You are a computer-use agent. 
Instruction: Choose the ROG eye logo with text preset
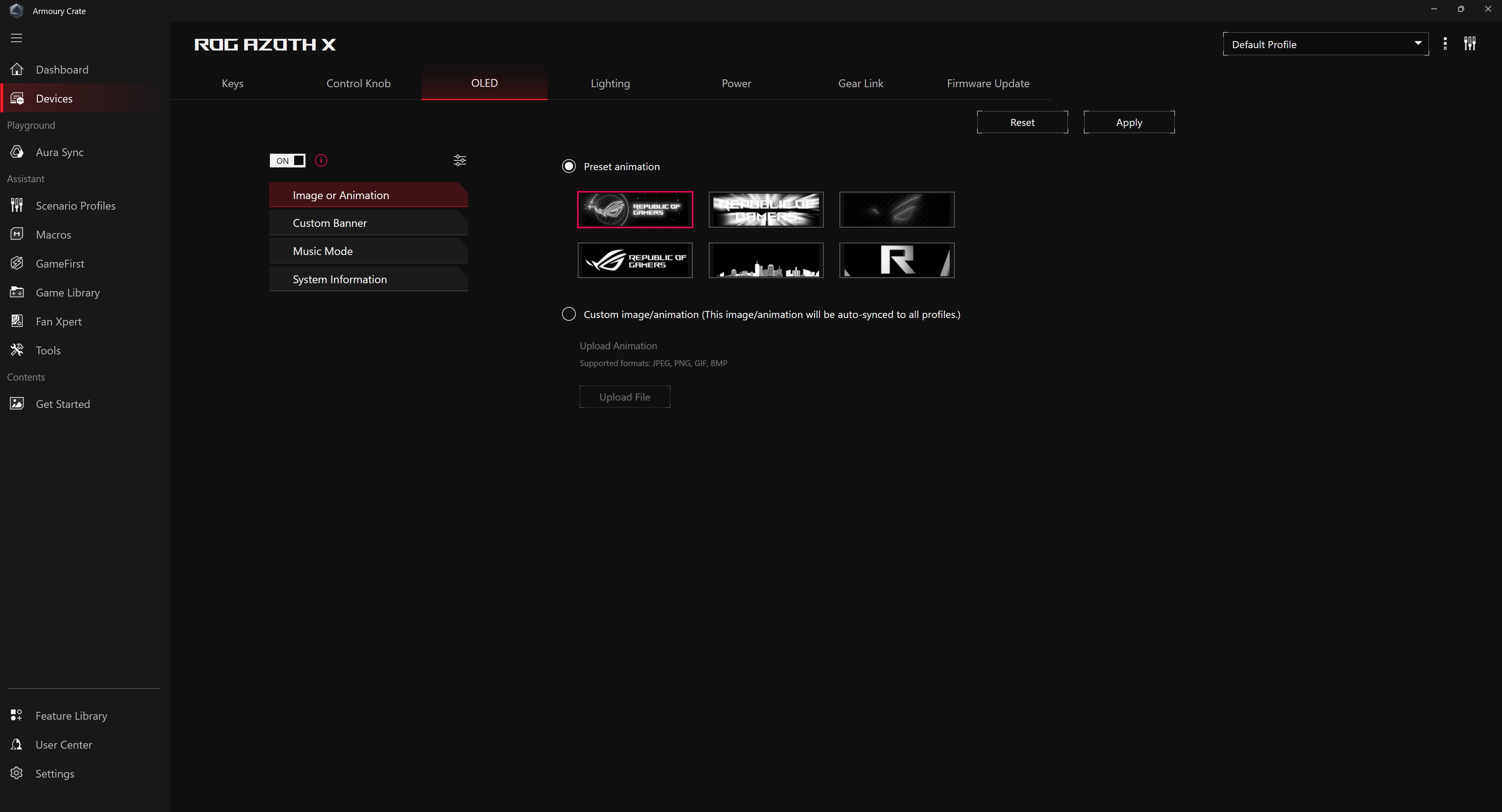click(635, 260)
